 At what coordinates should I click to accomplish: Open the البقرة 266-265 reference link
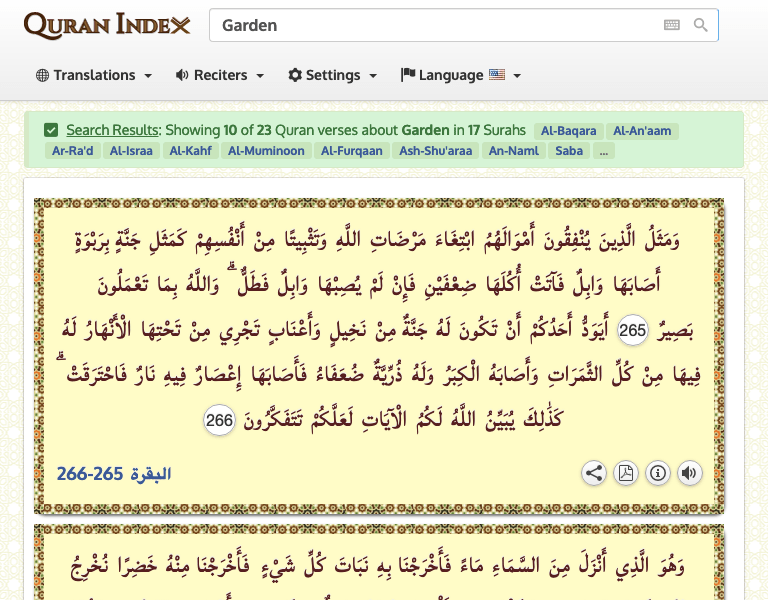click(x=114, y=474)
